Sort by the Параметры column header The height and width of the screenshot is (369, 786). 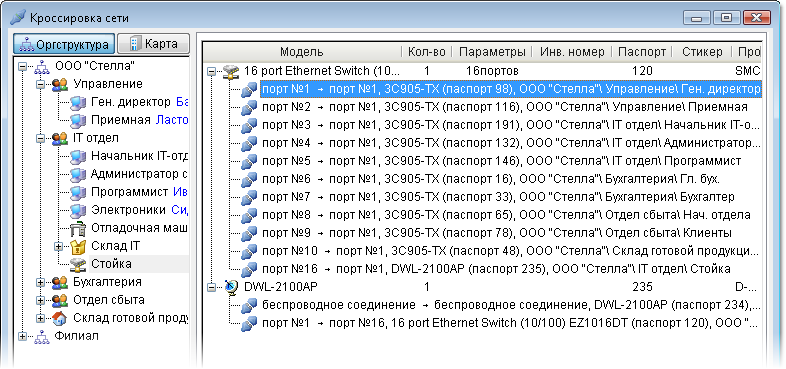tap(492, 52)
